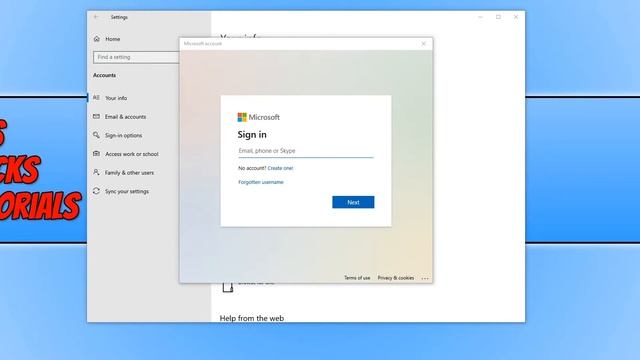Select the Family & other users person icon

click(96, 172)
